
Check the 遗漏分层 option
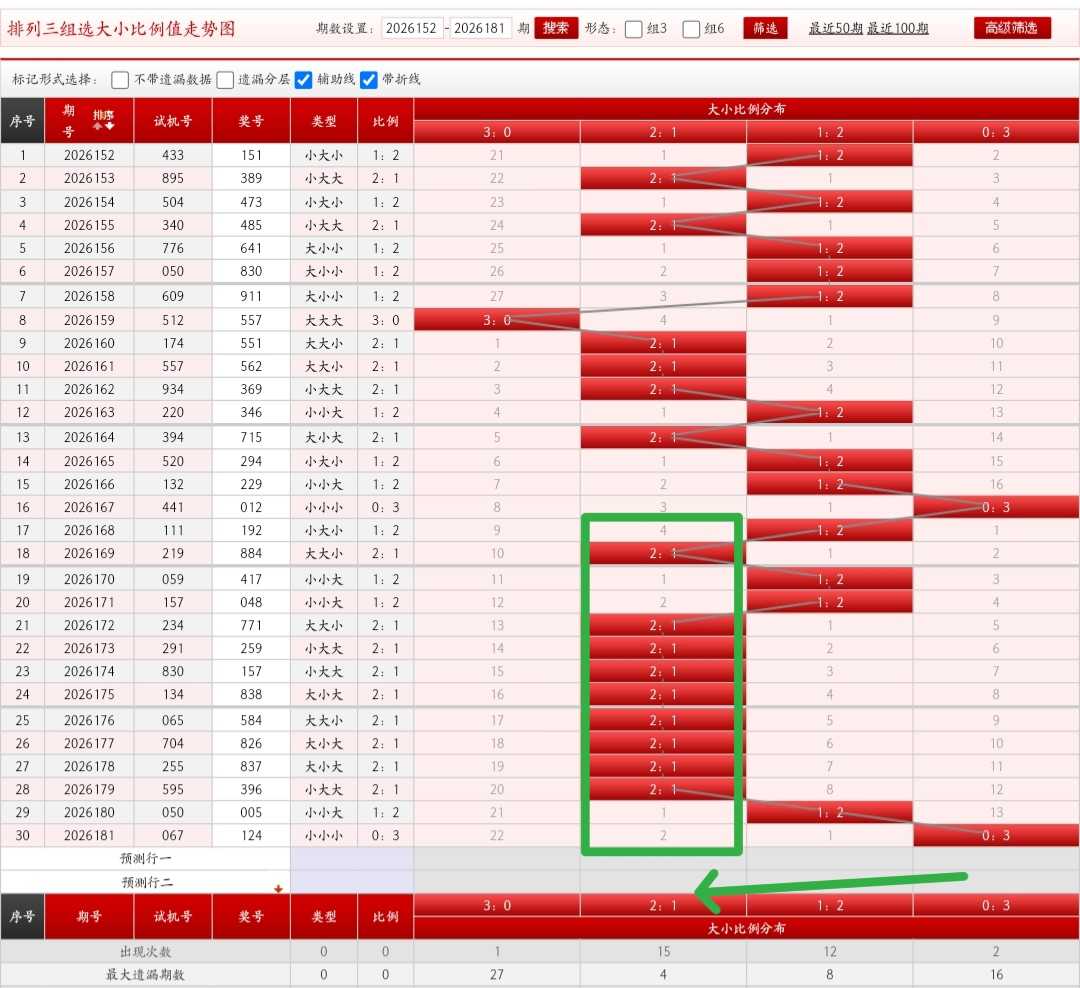click(225, 80)
